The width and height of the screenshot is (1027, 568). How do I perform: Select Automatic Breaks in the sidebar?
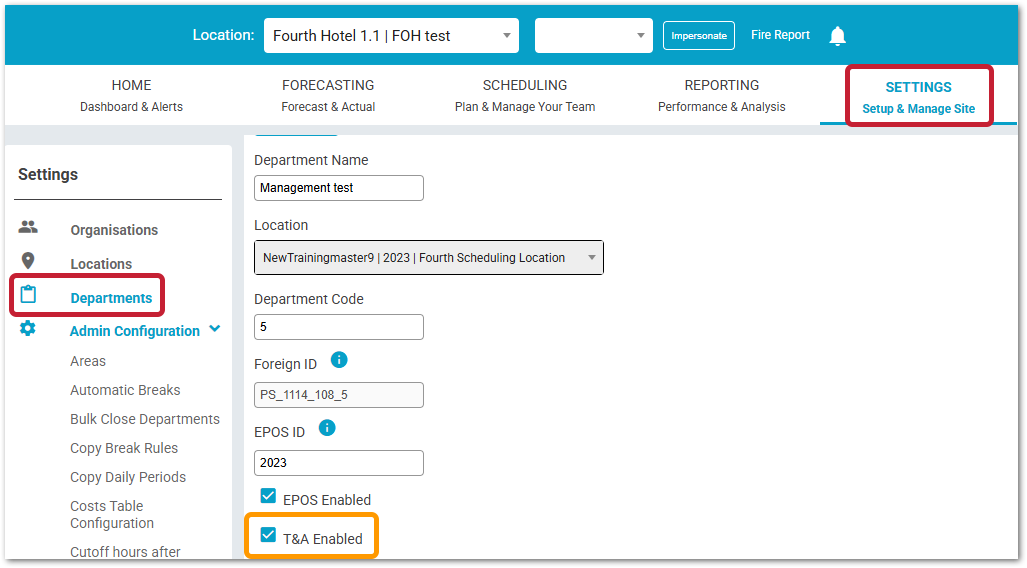pyautogui.click(x=125, y=390)
